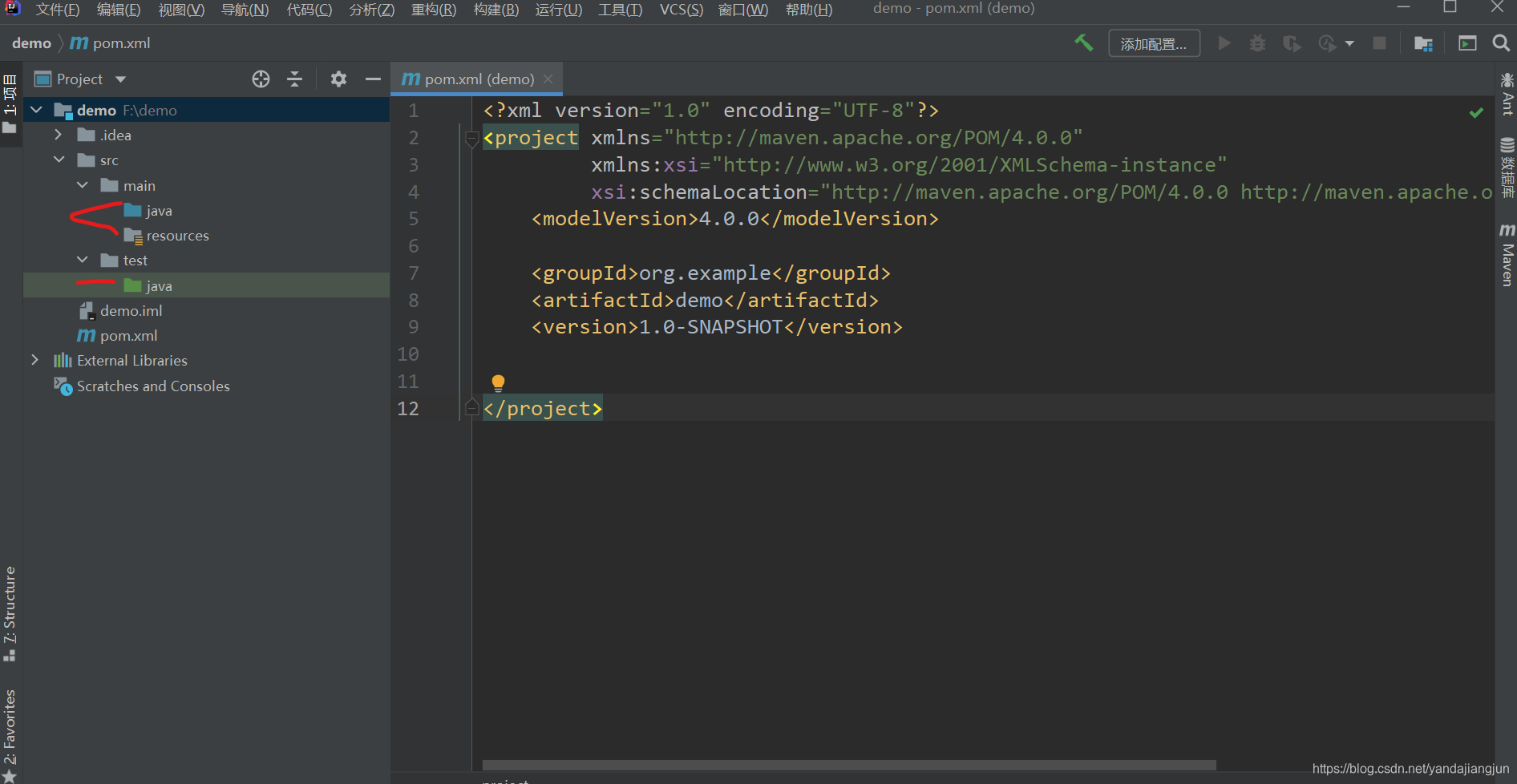The width and height of the screenshot is (1517, 784).
Task: Open the 视图(V) menu
Action: (x=181, y=10)
